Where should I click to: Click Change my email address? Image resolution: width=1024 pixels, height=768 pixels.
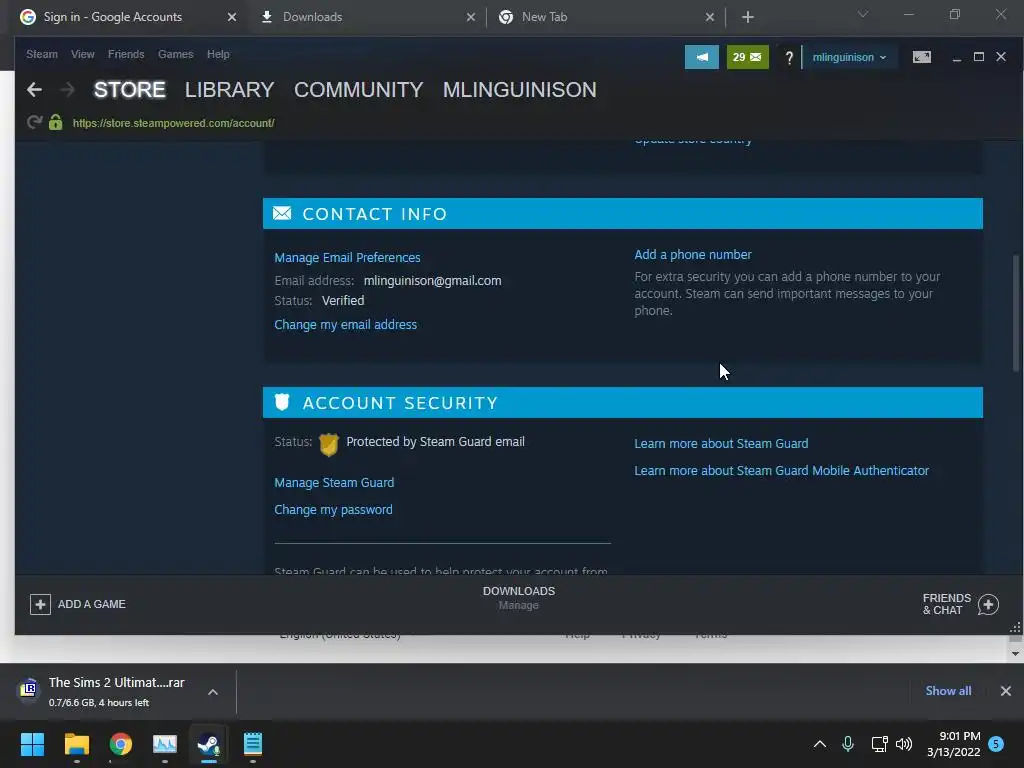345,325
